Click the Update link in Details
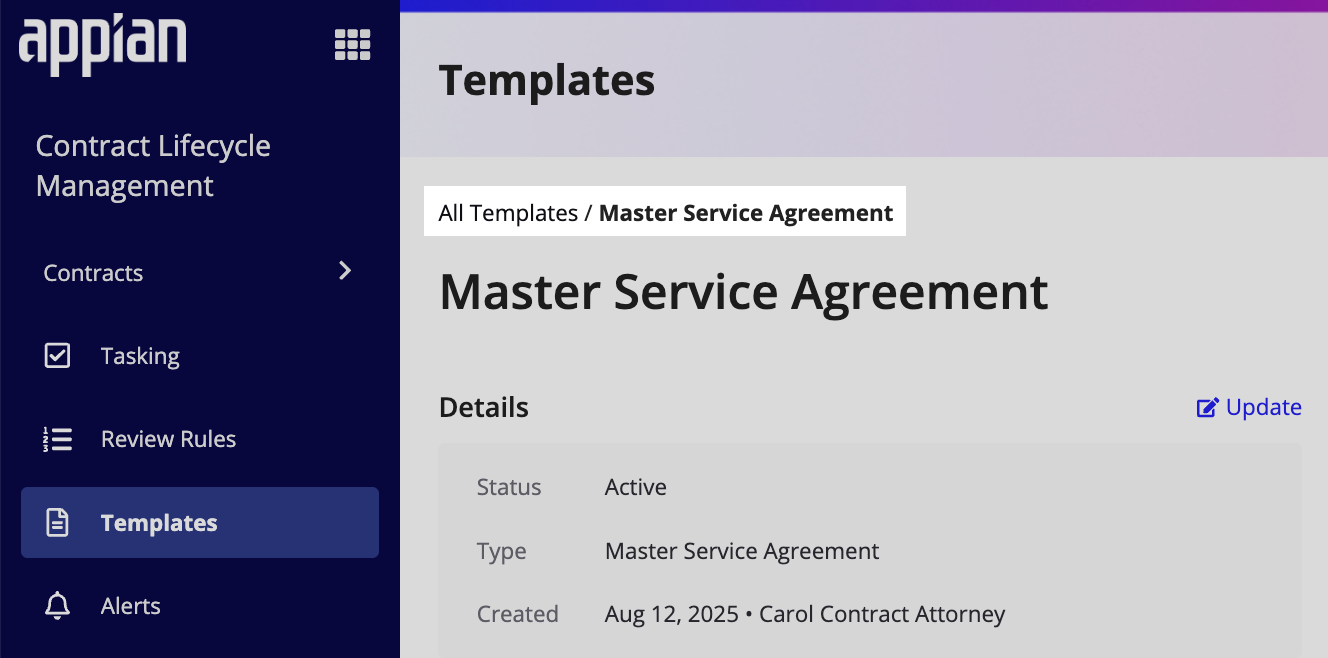Screen dimensions: 1328x658 [x=1249, y=407]
